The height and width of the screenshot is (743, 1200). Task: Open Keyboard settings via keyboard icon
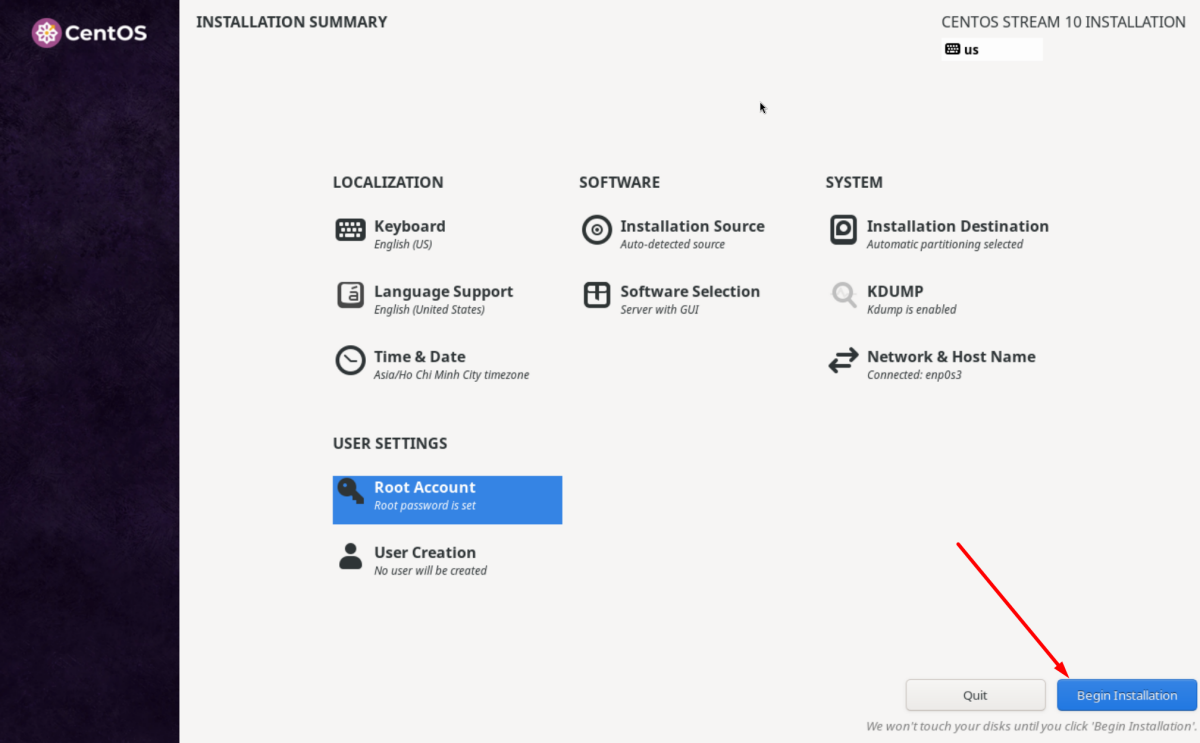click(x=350, y=230)
